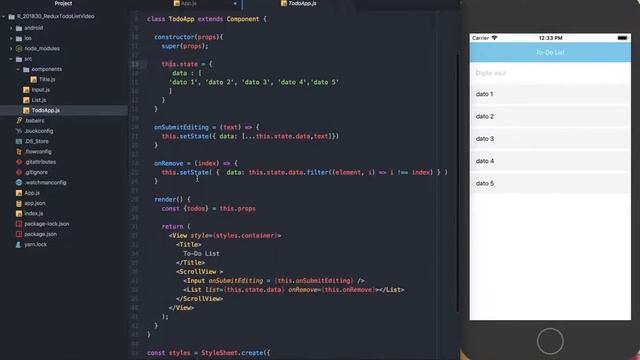
Task: Open yarn.lock from the file tree
Action: point(36,244)
